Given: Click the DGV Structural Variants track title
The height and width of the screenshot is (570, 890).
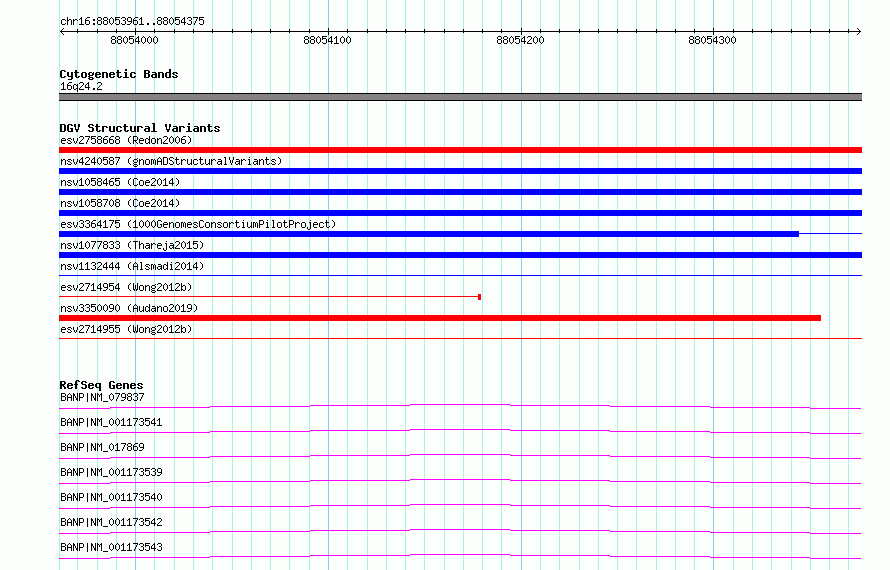Looking at the screenshot, I should click(140, 128).
